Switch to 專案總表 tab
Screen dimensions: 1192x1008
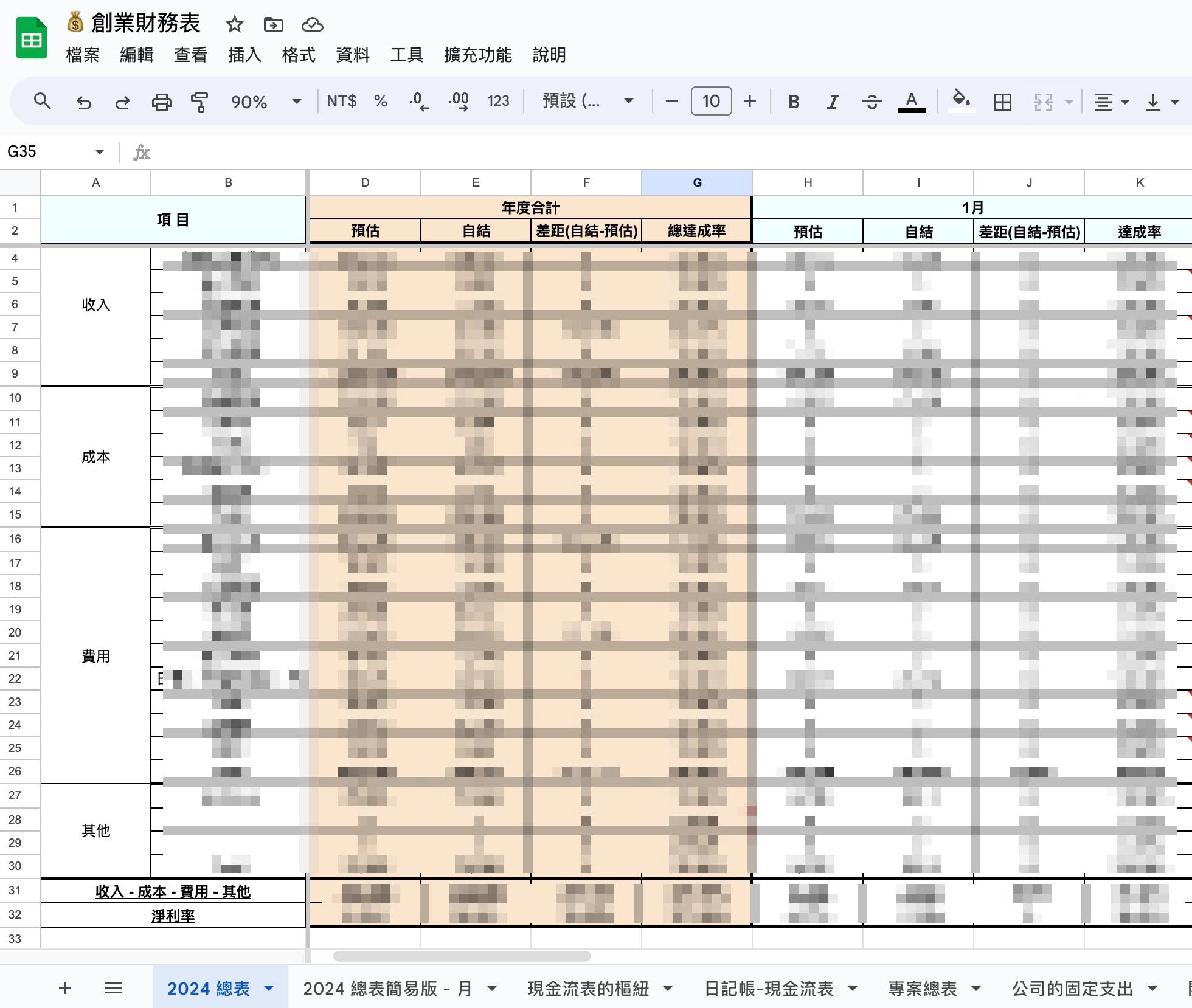click(x=923, y=989)
